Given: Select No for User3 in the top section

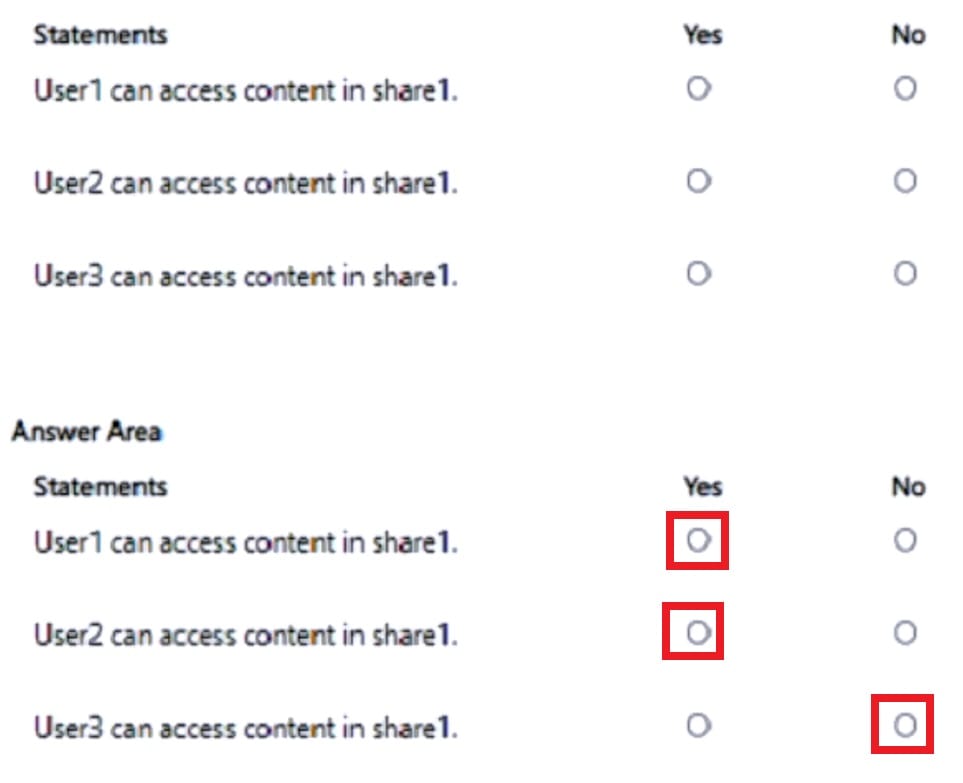Looking at the screenshot, I should 904,273.
